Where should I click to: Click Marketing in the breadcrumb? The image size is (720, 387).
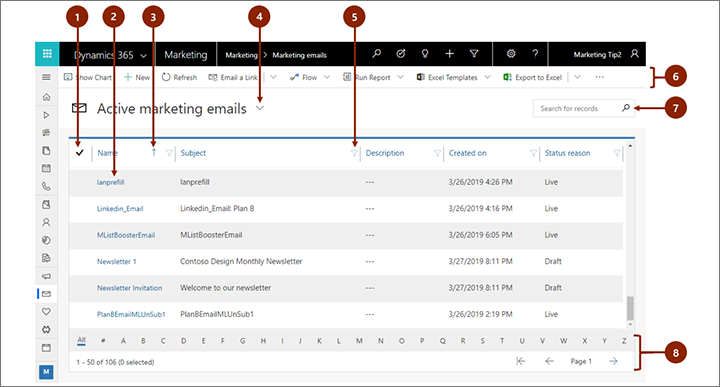[242, 55]
